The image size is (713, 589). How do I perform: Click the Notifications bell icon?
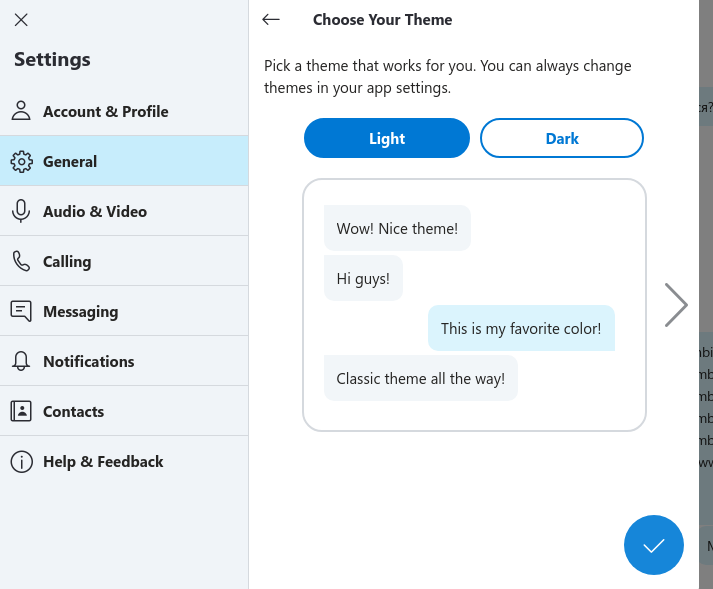tap(21, 361)
